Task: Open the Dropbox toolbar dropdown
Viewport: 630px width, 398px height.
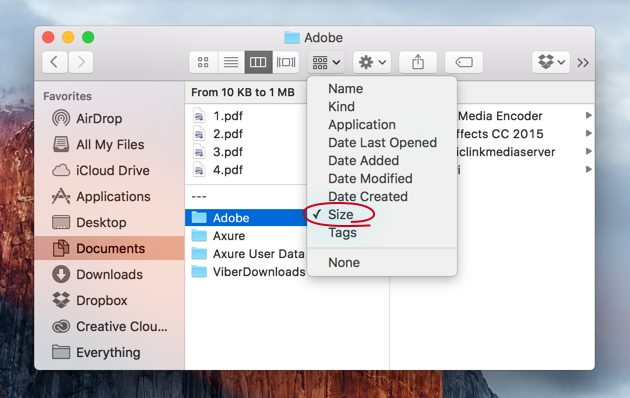Action: click(x=551, y=62)
